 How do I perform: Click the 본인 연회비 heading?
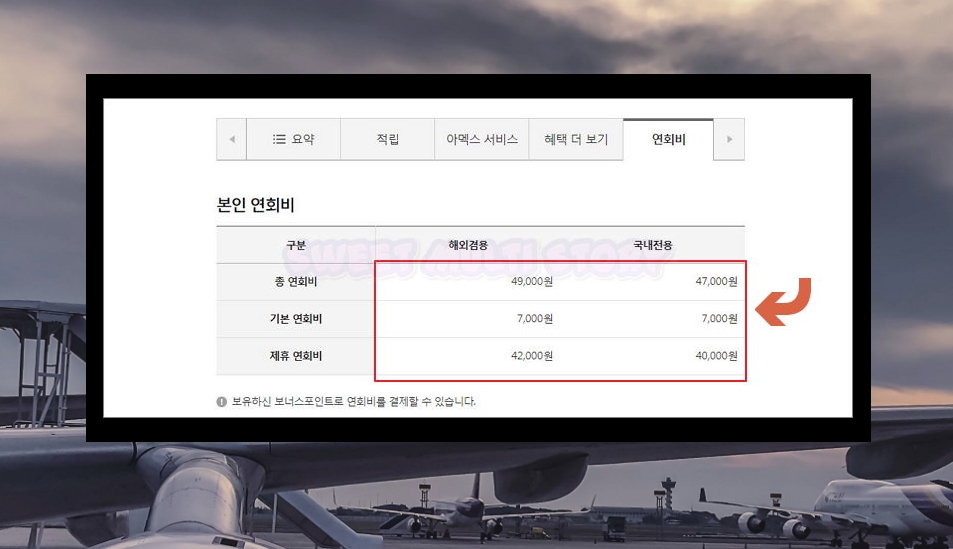[x=255, y=205]
